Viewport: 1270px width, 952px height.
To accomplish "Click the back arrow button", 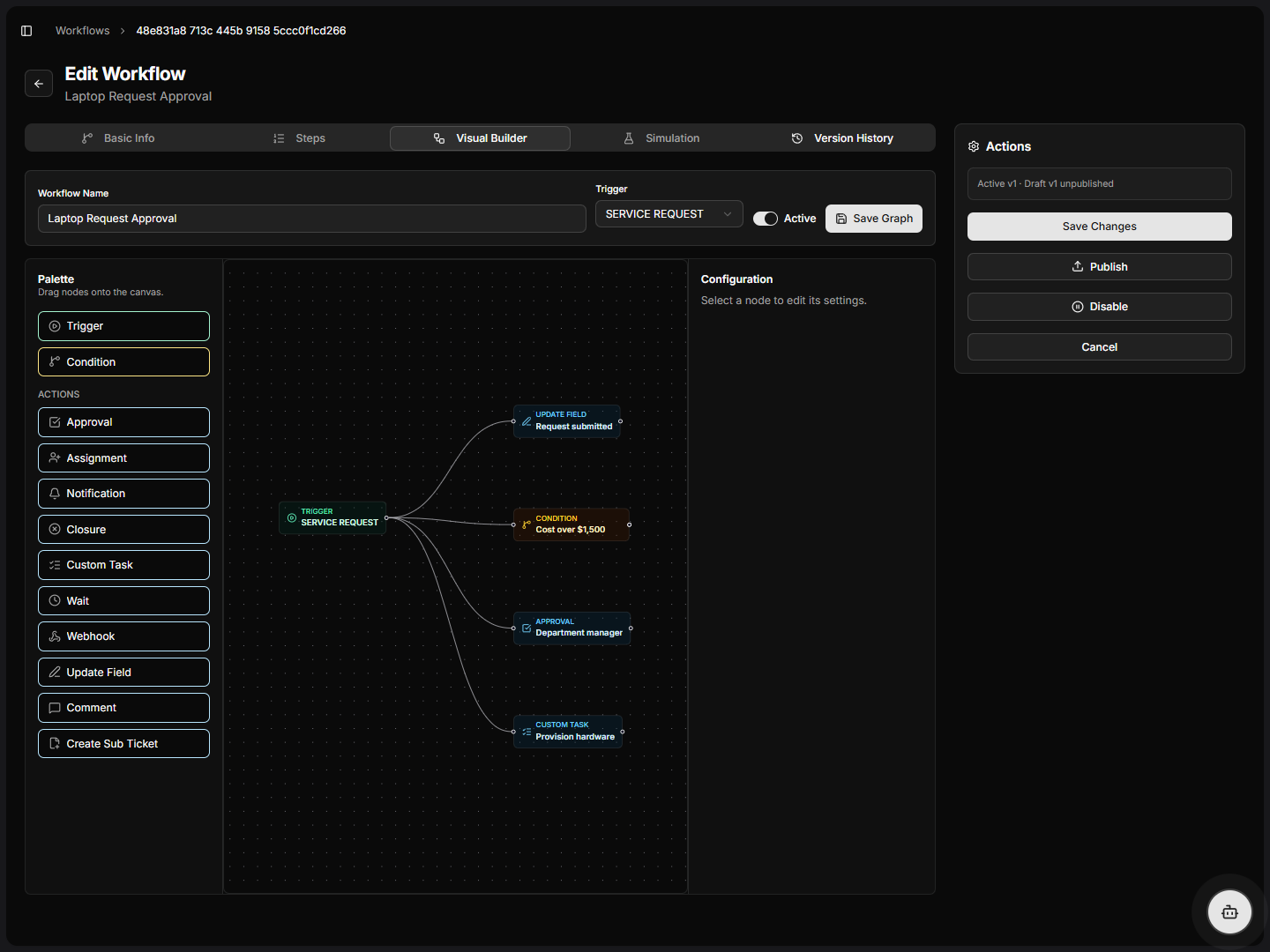I will click(39, 84).
